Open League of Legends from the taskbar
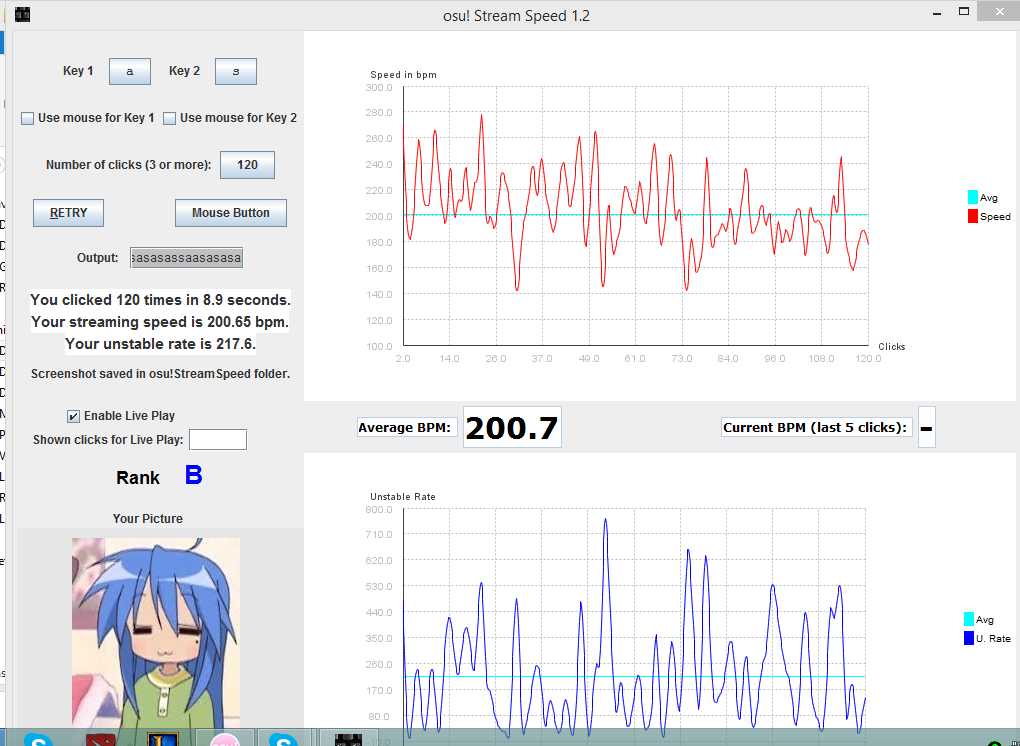 coord(163,739)
